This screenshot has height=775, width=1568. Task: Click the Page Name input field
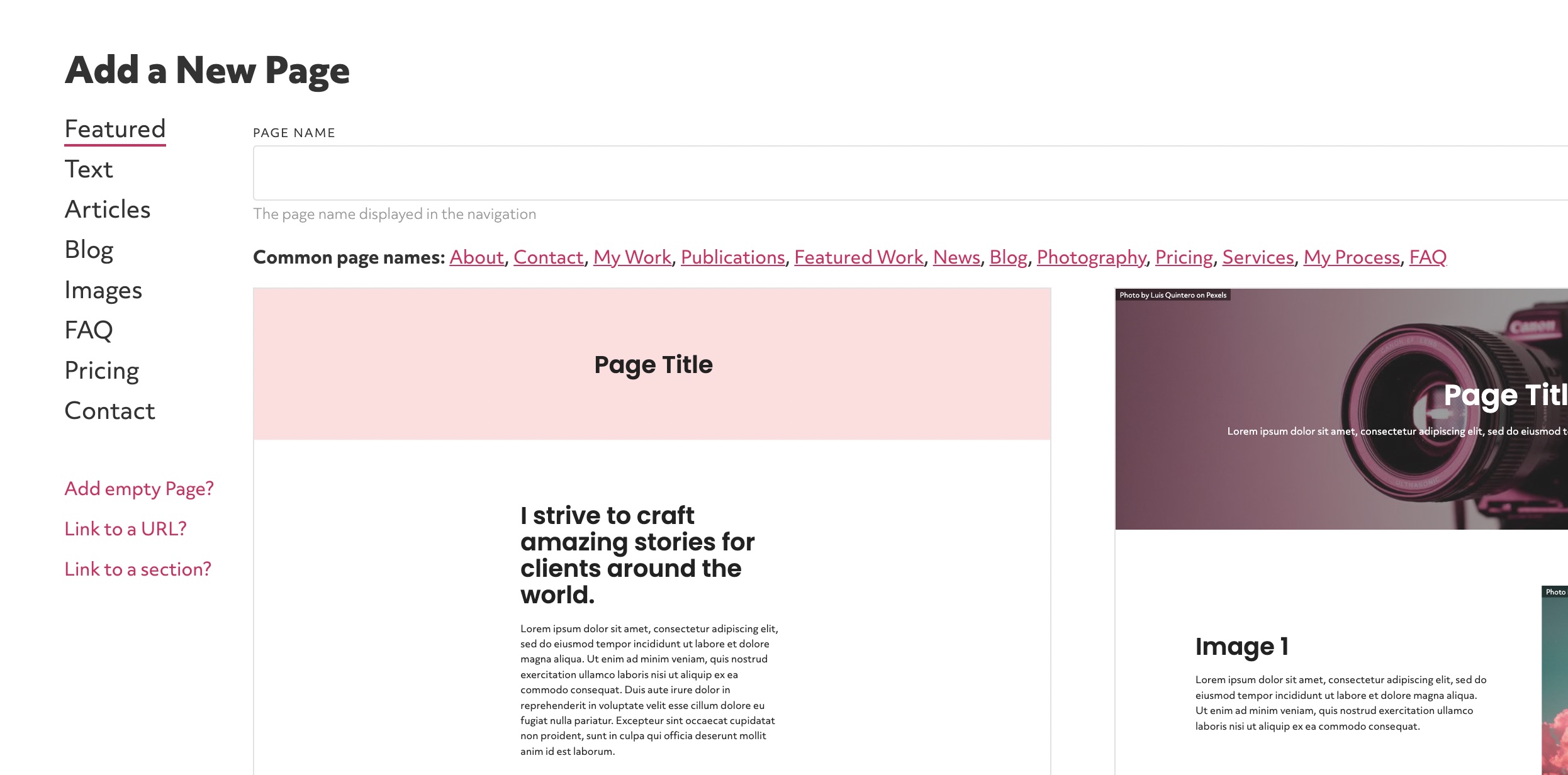pos(910,173)
